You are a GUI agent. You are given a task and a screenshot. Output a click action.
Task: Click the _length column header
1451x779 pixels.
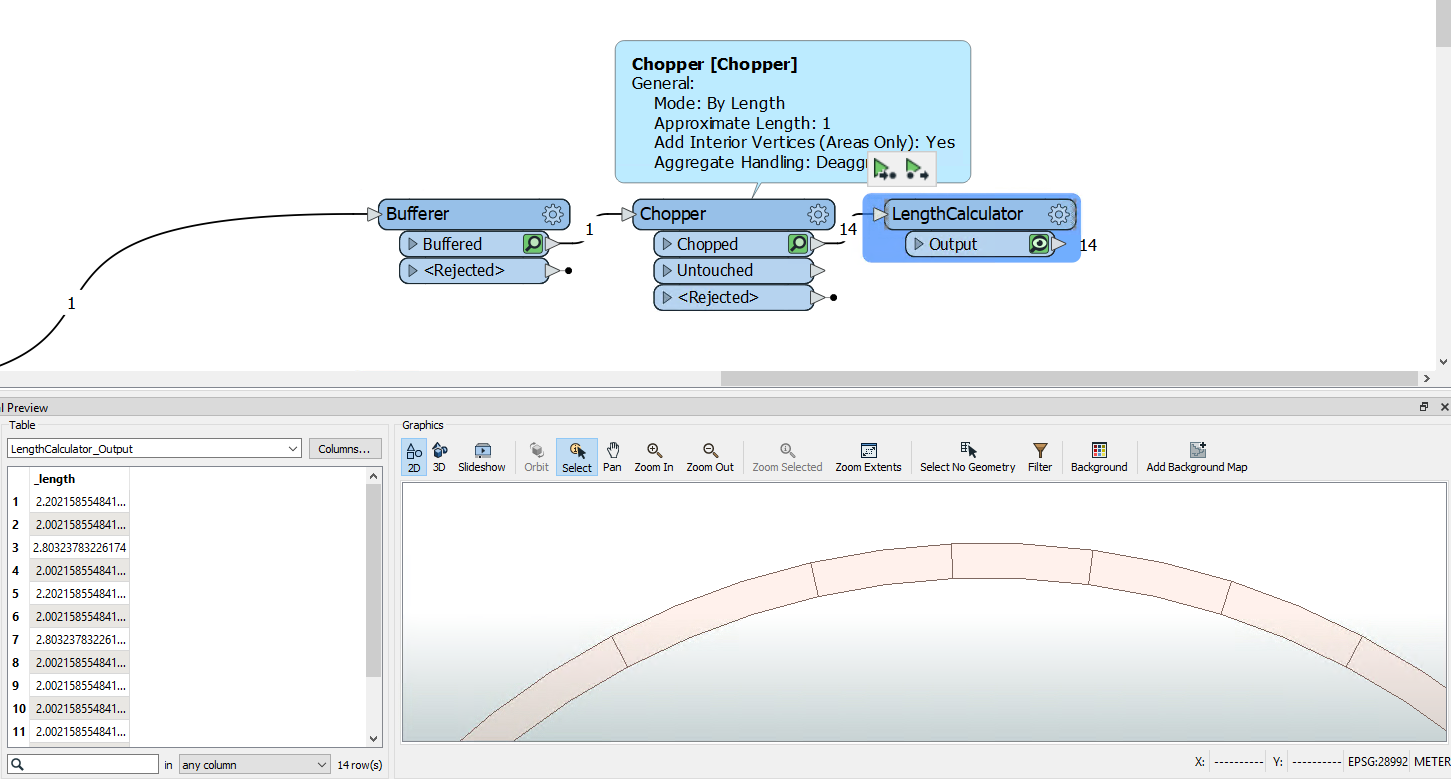[79, 479]
